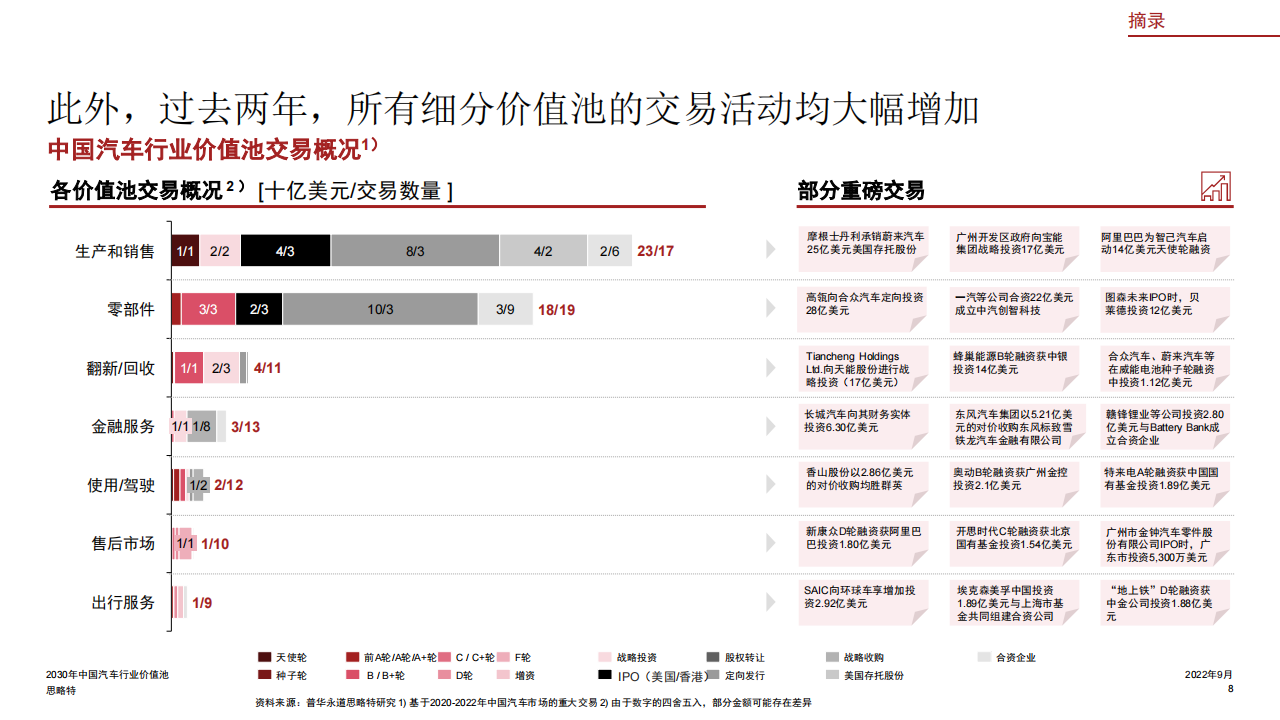Image resolution: width=1280 pixels, height=720 pixels.
Task: Click the 阿里巴巴为智己汽车 deal card
Action: pyautogui.click(x=1165, y=249)
